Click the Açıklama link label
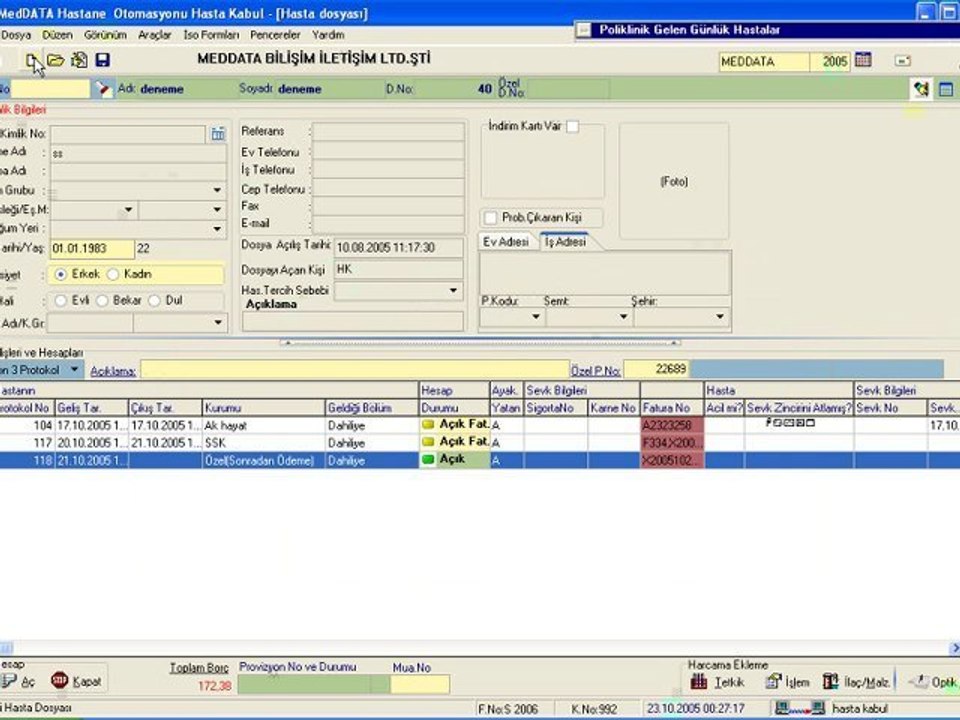960x720 pixels. (x=113, y=371)
